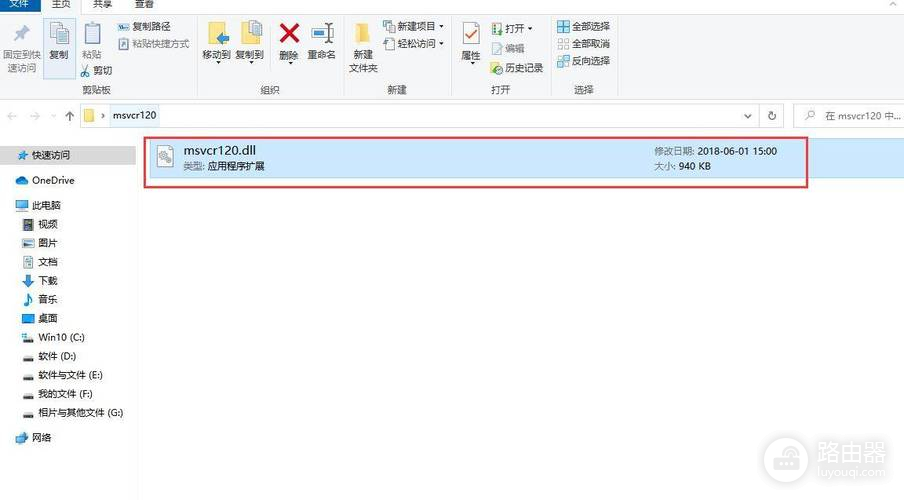Click the search box for msvcr120
The width and height of the screenshot is (904, 500).
(849, 116)
